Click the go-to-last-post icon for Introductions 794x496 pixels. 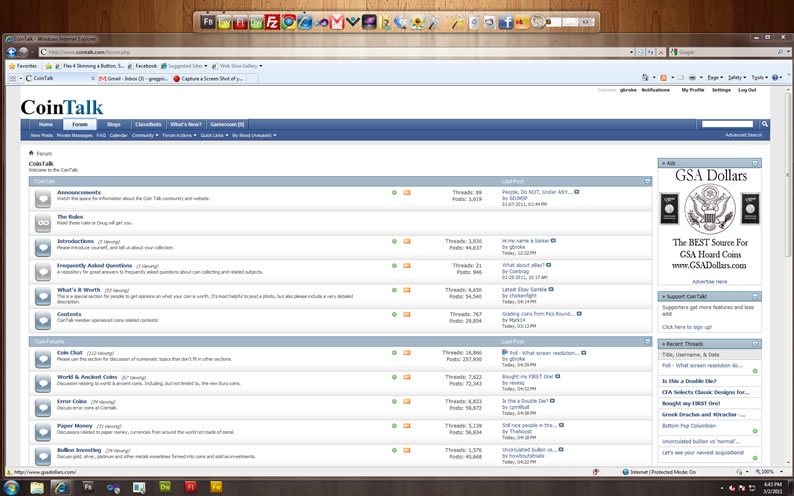click(553, 241)
